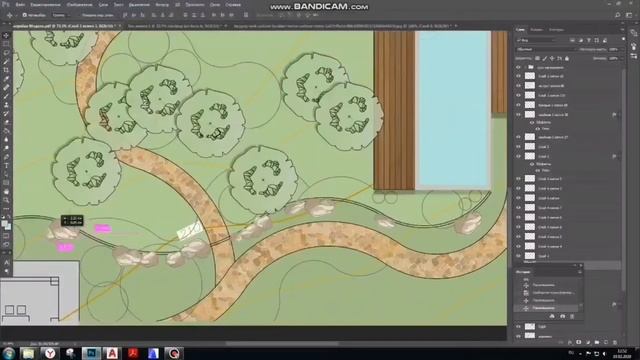The image size is (640, 360).
Task: Open the blend mode dropdown
Action: click(x=545, y=49)
